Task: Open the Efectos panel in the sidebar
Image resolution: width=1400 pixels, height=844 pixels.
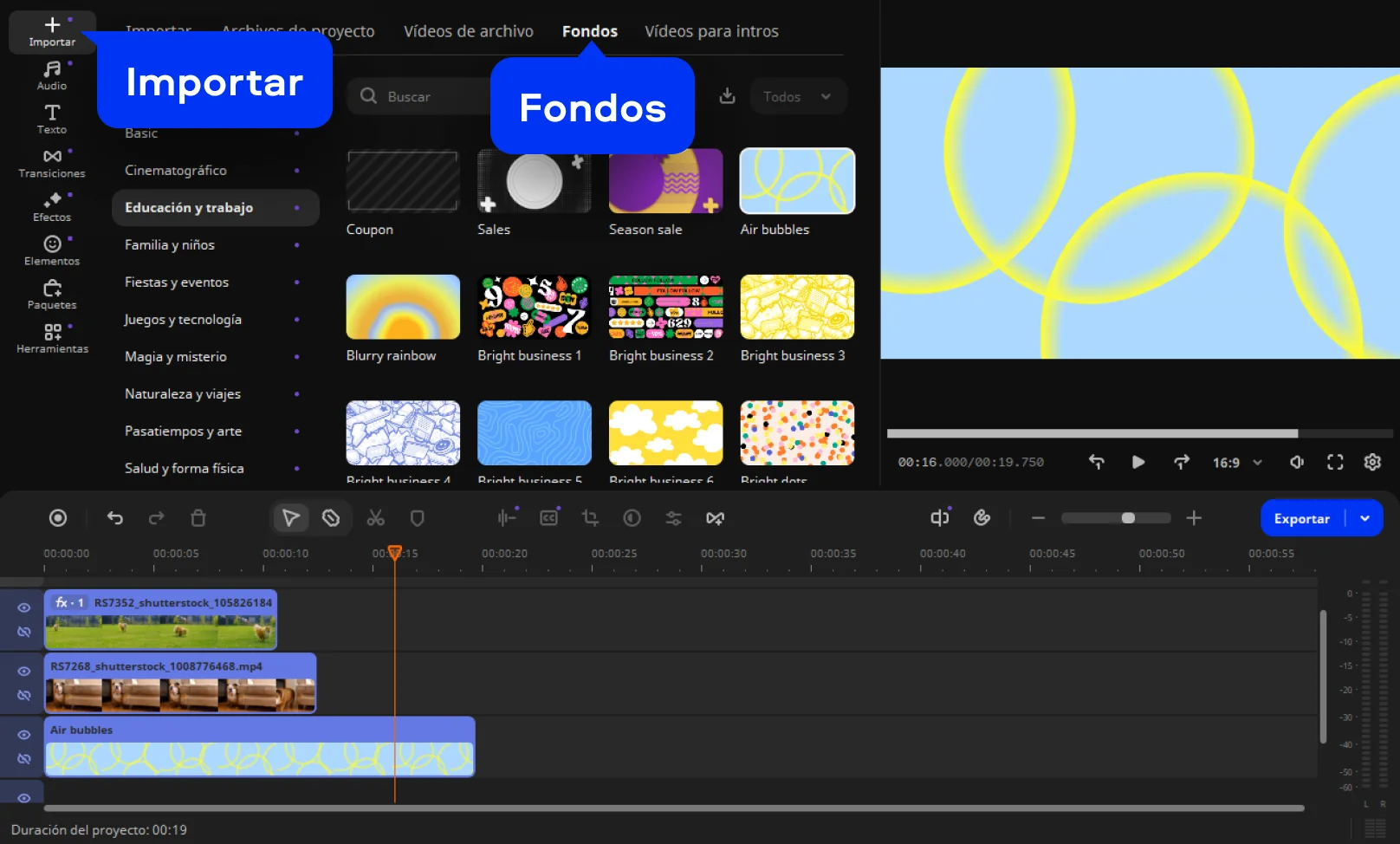Action: click(x=52, y=206)
